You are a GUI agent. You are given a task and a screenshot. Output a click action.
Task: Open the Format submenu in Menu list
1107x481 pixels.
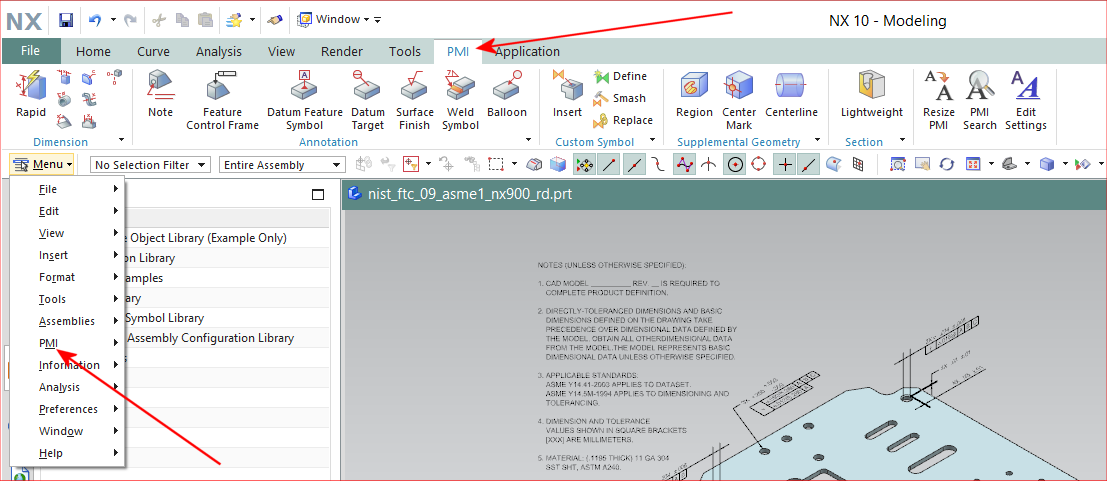pyautogui.click(x=68, y=277)
